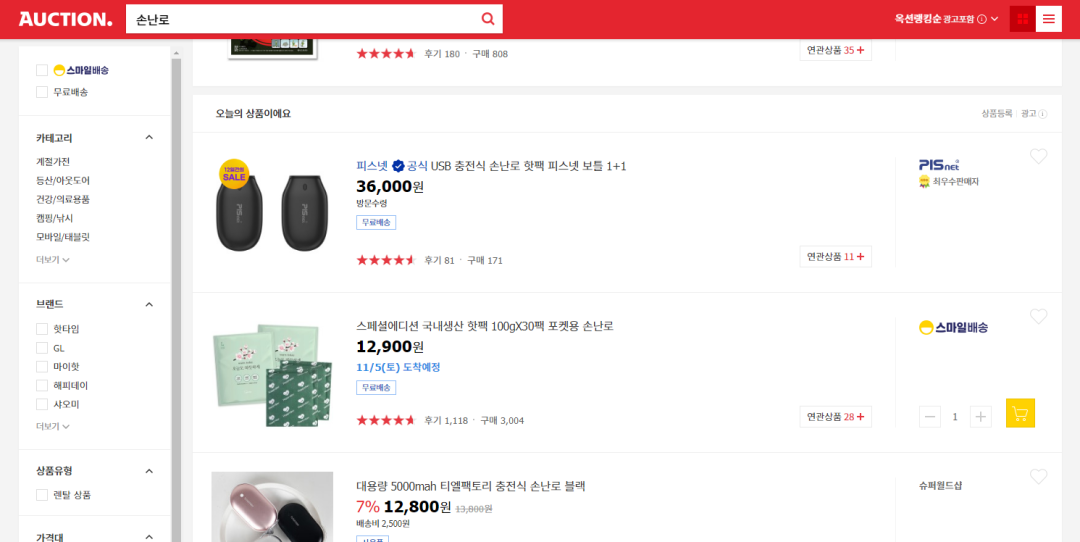Click the PISnet seller logo
This screenshot has height=542, width=1080.
[x=939, y=165]
